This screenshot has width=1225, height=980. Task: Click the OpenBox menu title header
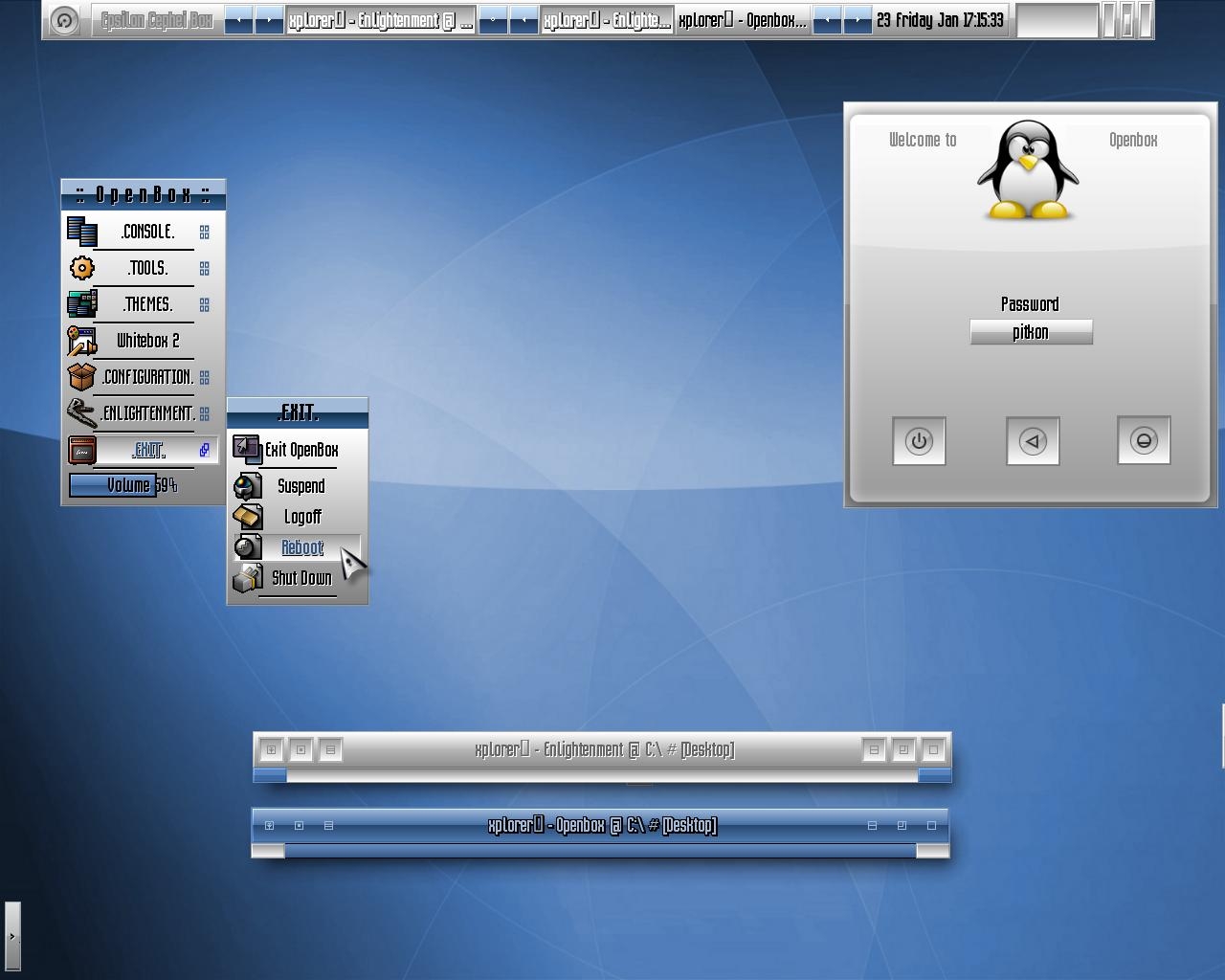pyautogui.click(x=144, y=195)
